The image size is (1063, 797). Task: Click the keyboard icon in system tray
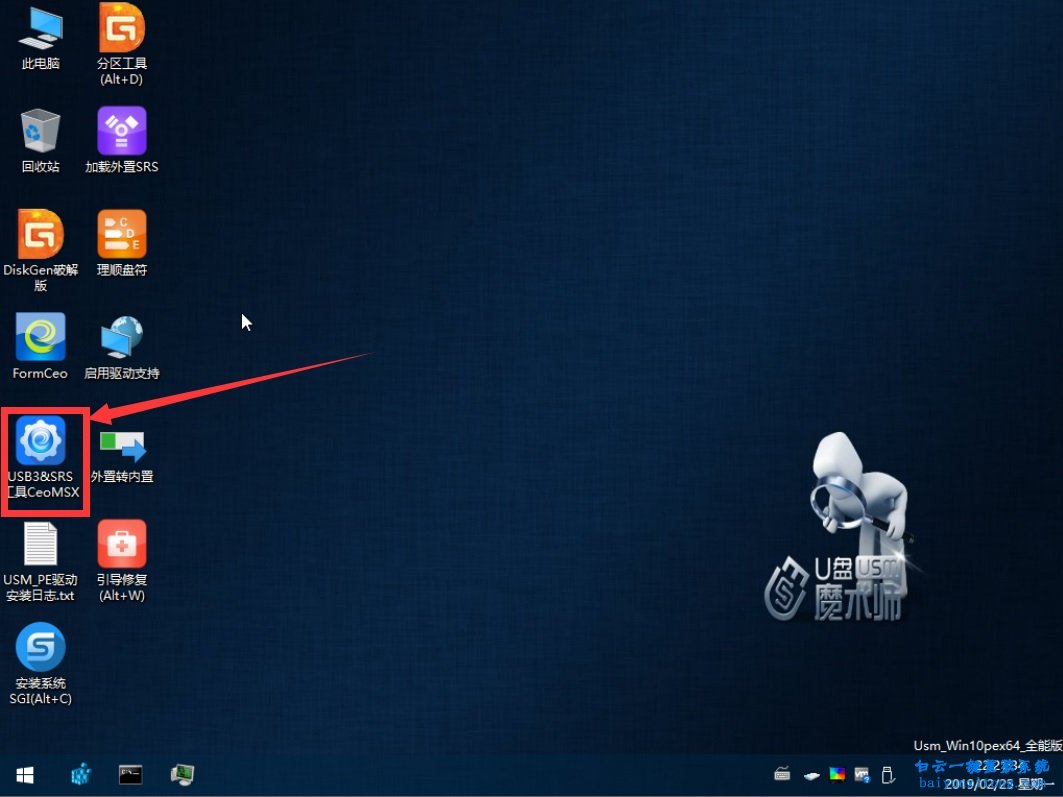784,774
